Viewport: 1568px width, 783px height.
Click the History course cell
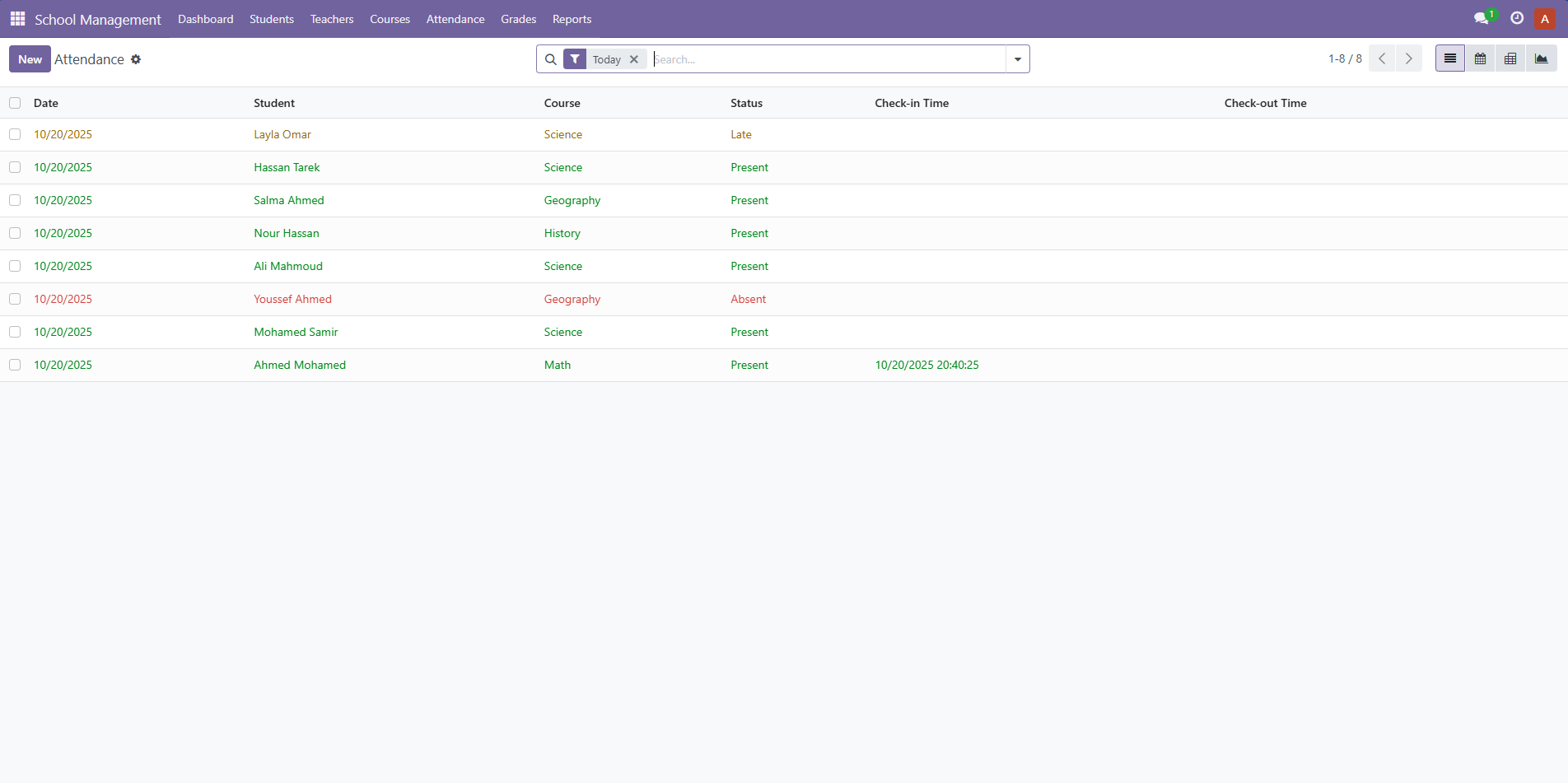562,233
